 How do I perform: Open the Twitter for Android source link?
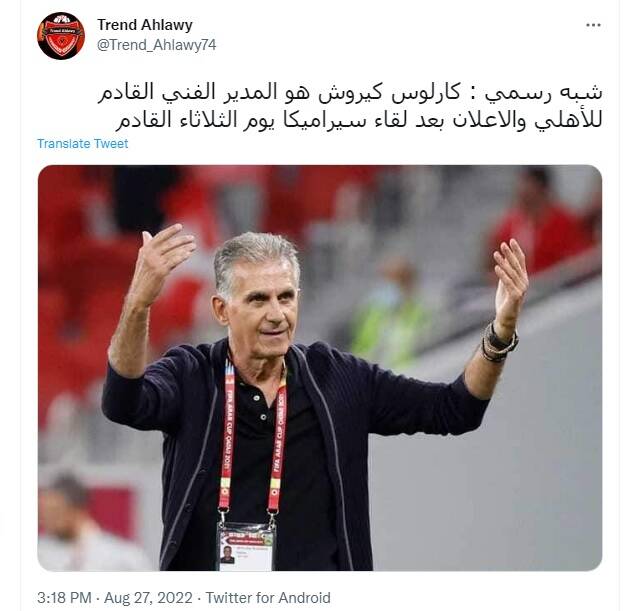268,598
